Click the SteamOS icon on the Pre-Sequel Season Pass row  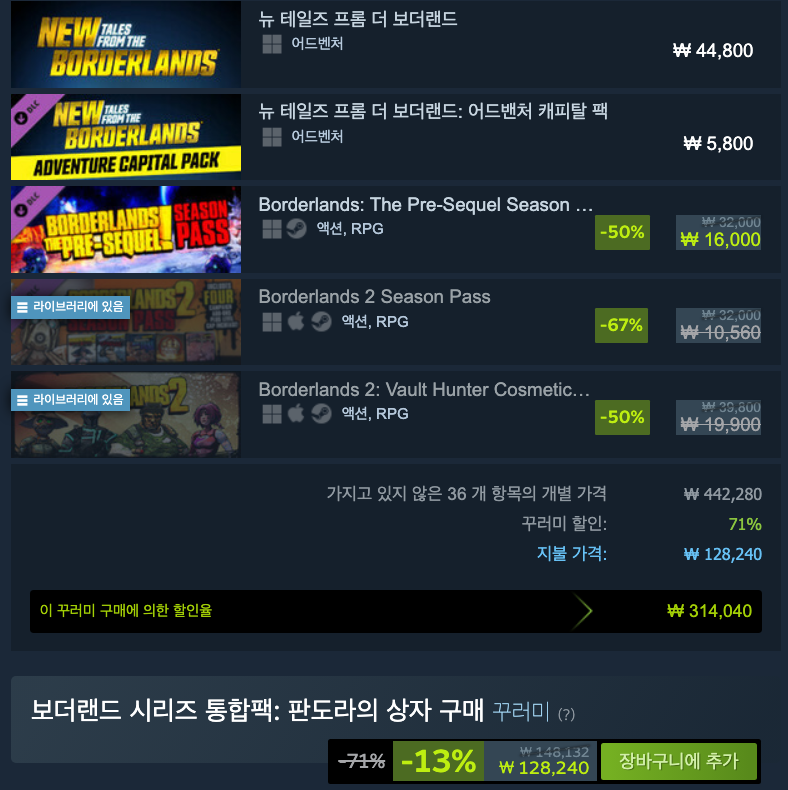[296, 229]
